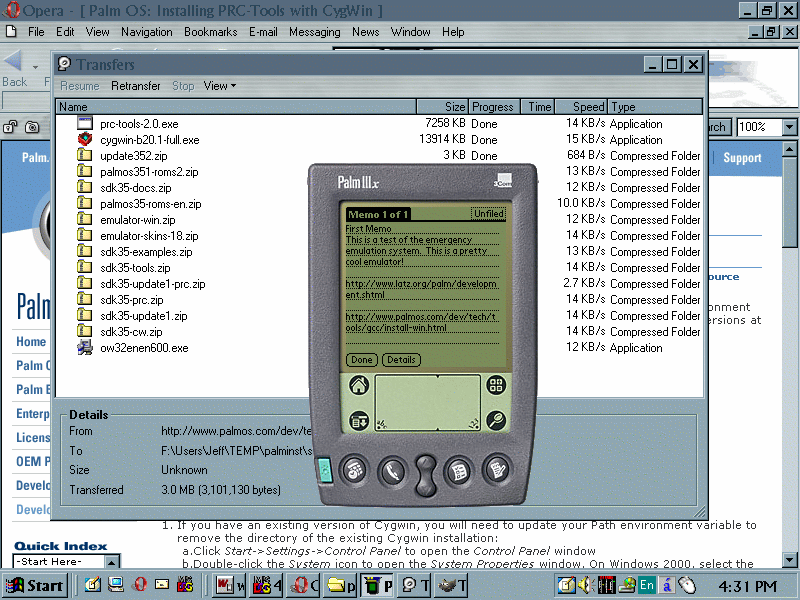Click the cygwin-b20.1-full.exe file icon
800x600 pixels.
click(x=85, y=139)
